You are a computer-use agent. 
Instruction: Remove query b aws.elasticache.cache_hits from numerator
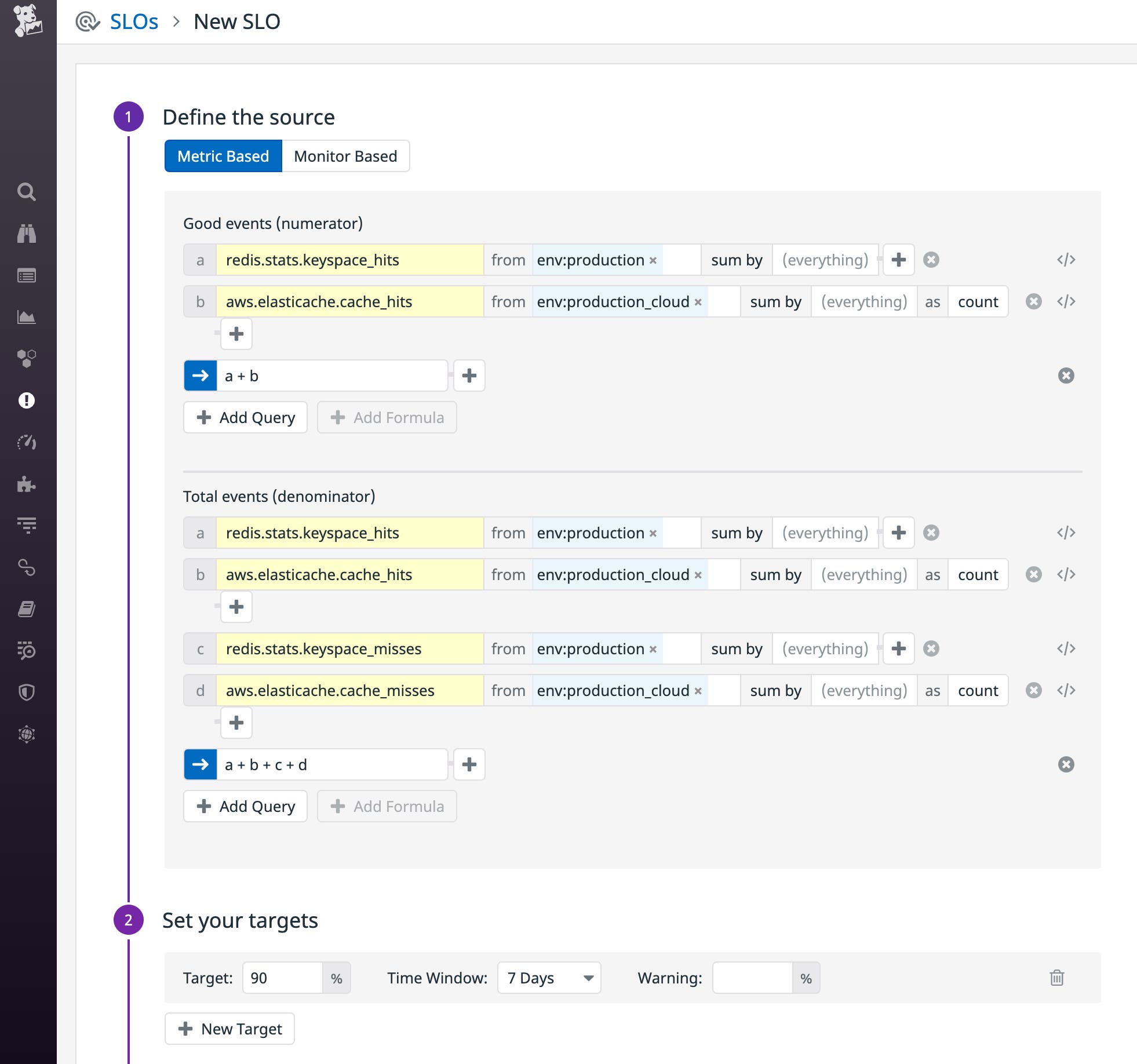[x=1035, y=301]
